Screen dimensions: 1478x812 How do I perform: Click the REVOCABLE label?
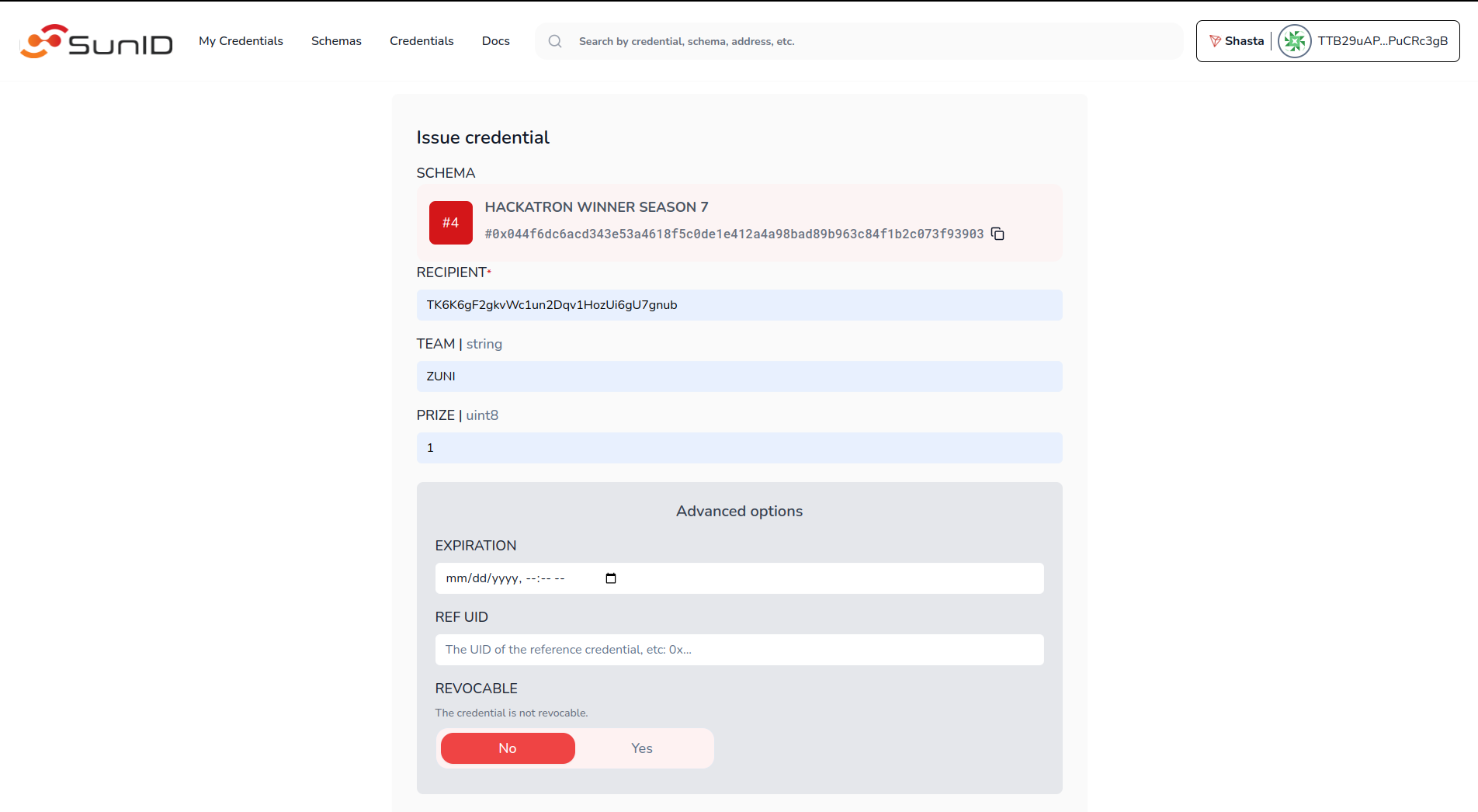click(x=477, y=689)
